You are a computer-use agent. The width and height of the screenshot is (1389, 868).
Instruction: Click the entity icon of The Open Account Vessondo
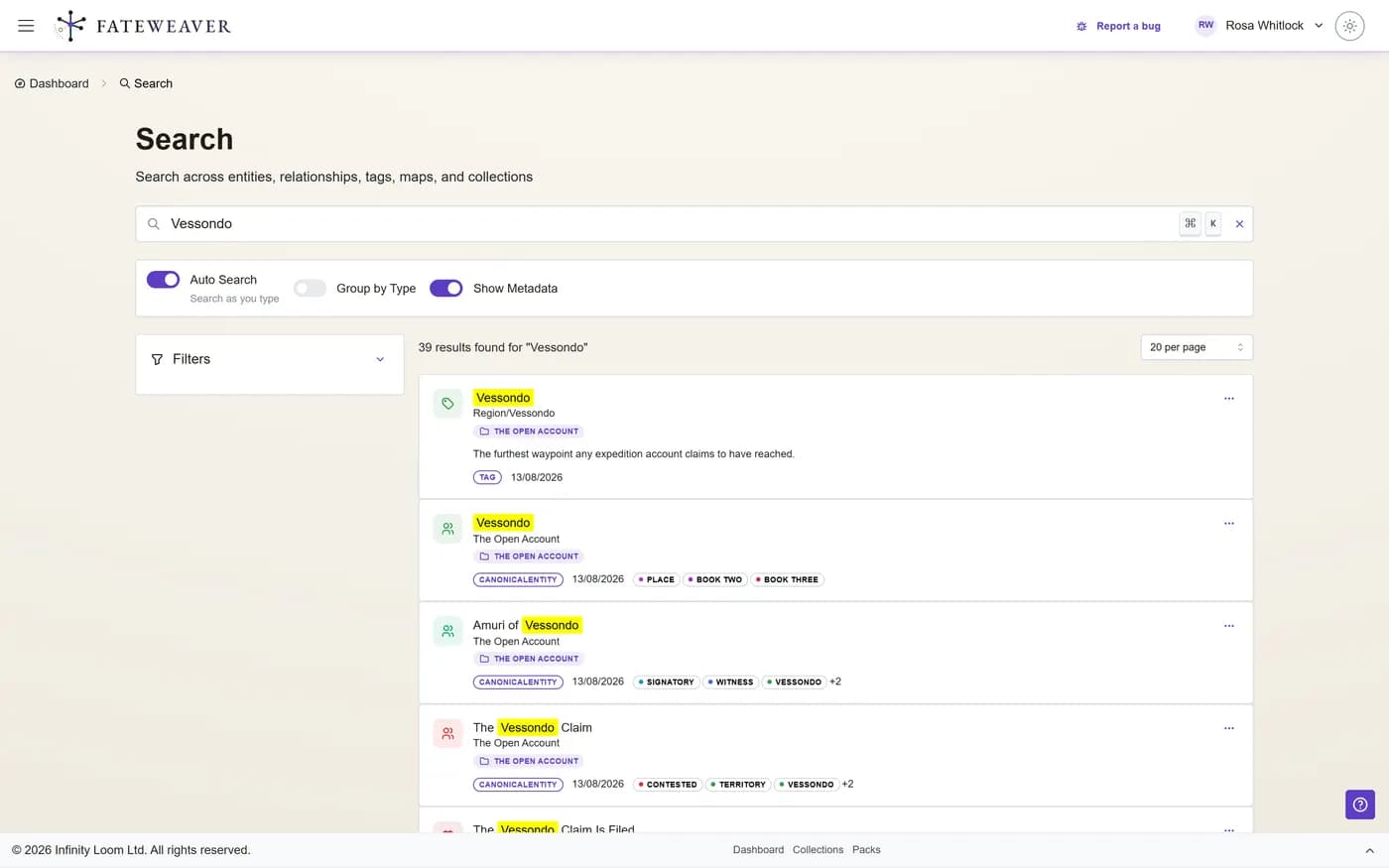click(447, 529)
